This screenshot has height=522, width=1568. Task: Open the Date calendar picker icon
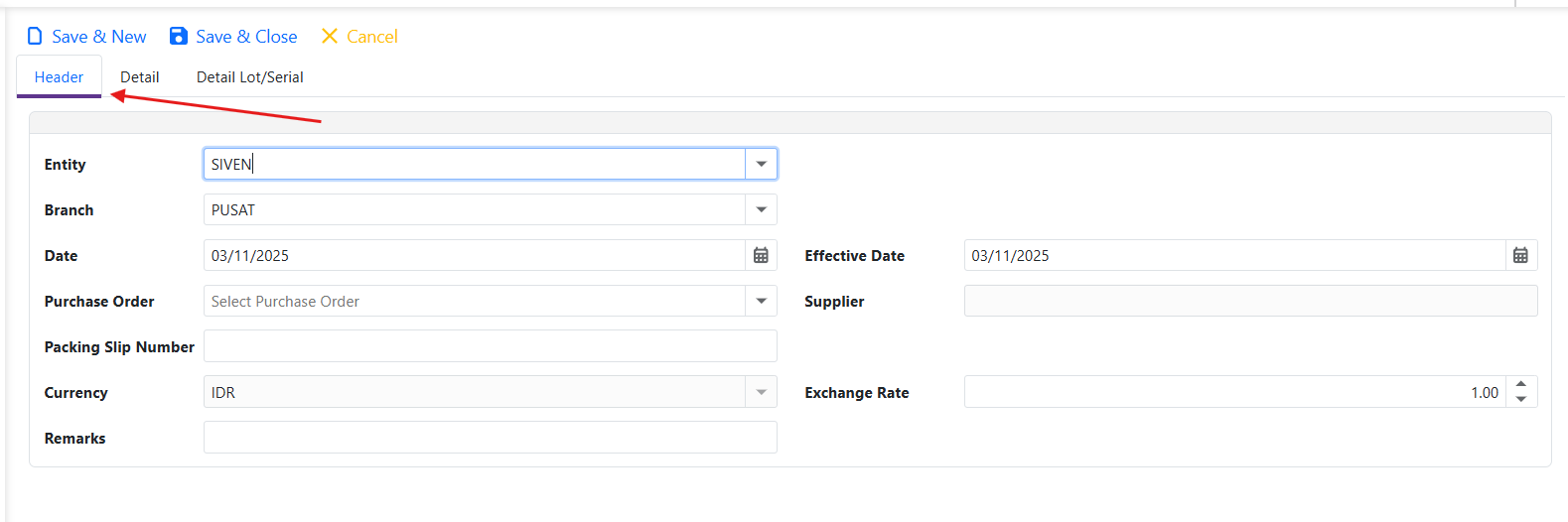(761, 255)
